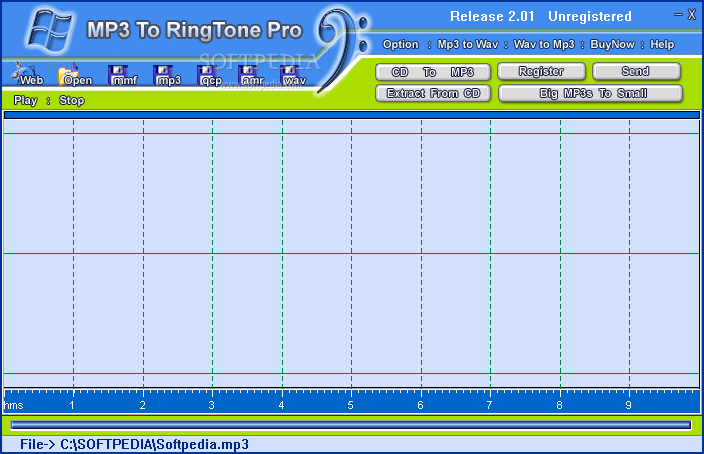Minimize the window with dash button
The image size is (704, 454).
678,15
